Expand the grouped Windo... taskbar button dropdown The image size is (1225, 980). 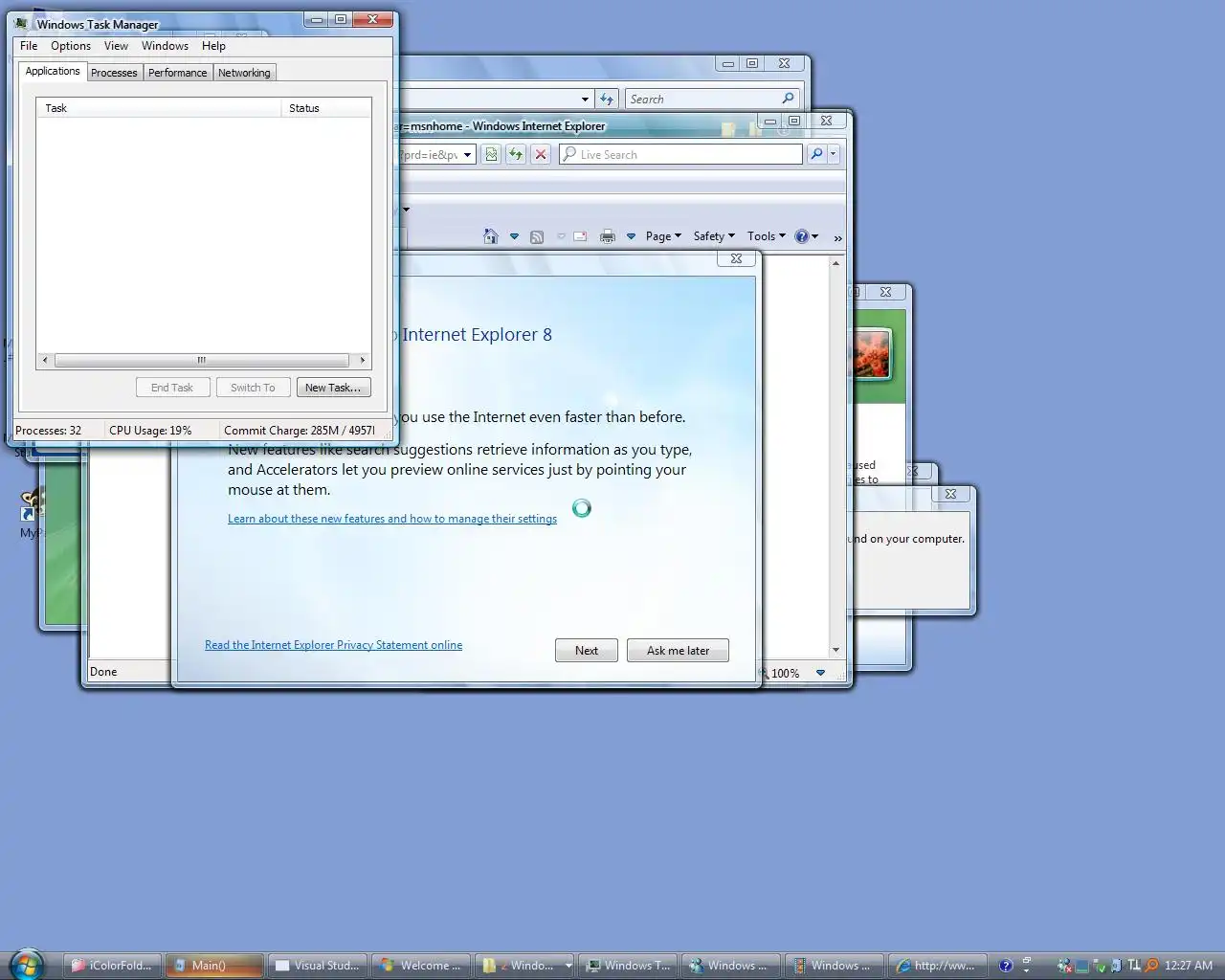coord(568,966)
